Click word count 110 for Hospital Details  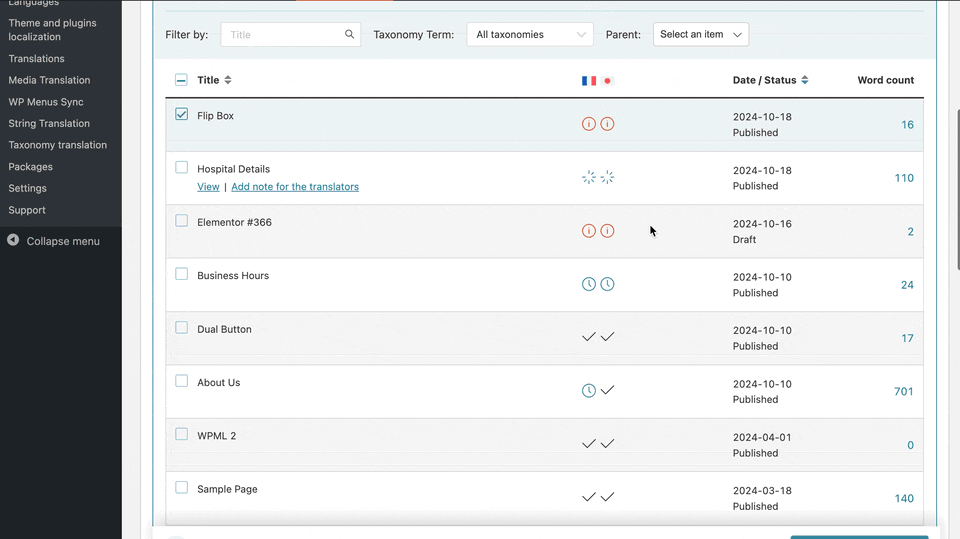point(904,178)
